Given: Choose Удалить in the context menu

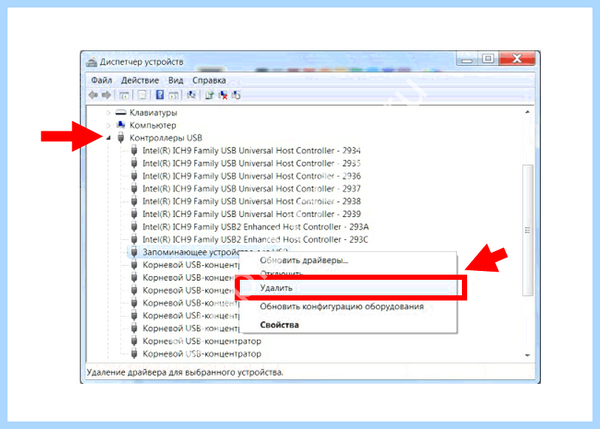Looking at the screenshot, I should click(x=348, y=288).
